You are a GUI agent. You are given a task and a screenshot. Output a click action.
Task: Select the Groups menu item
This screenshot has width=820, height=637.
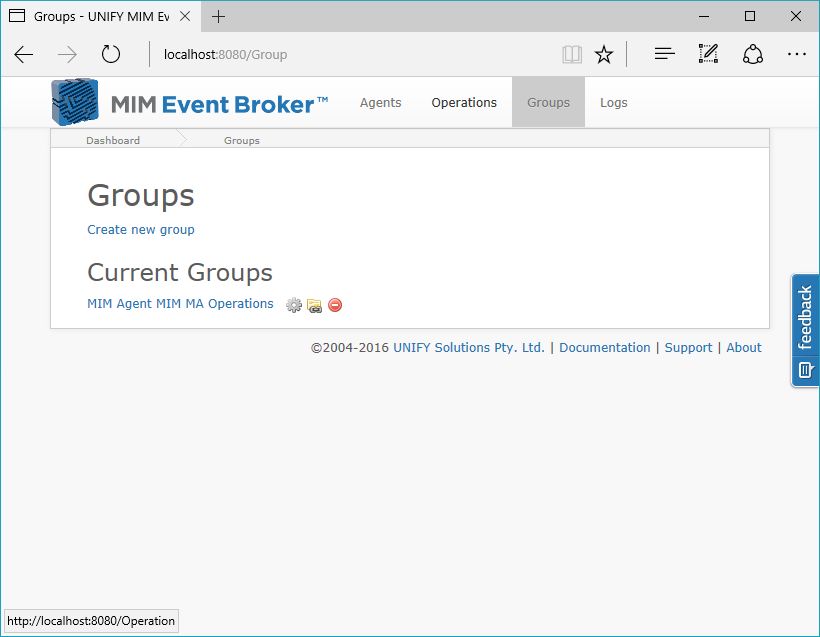coord(548,103)
